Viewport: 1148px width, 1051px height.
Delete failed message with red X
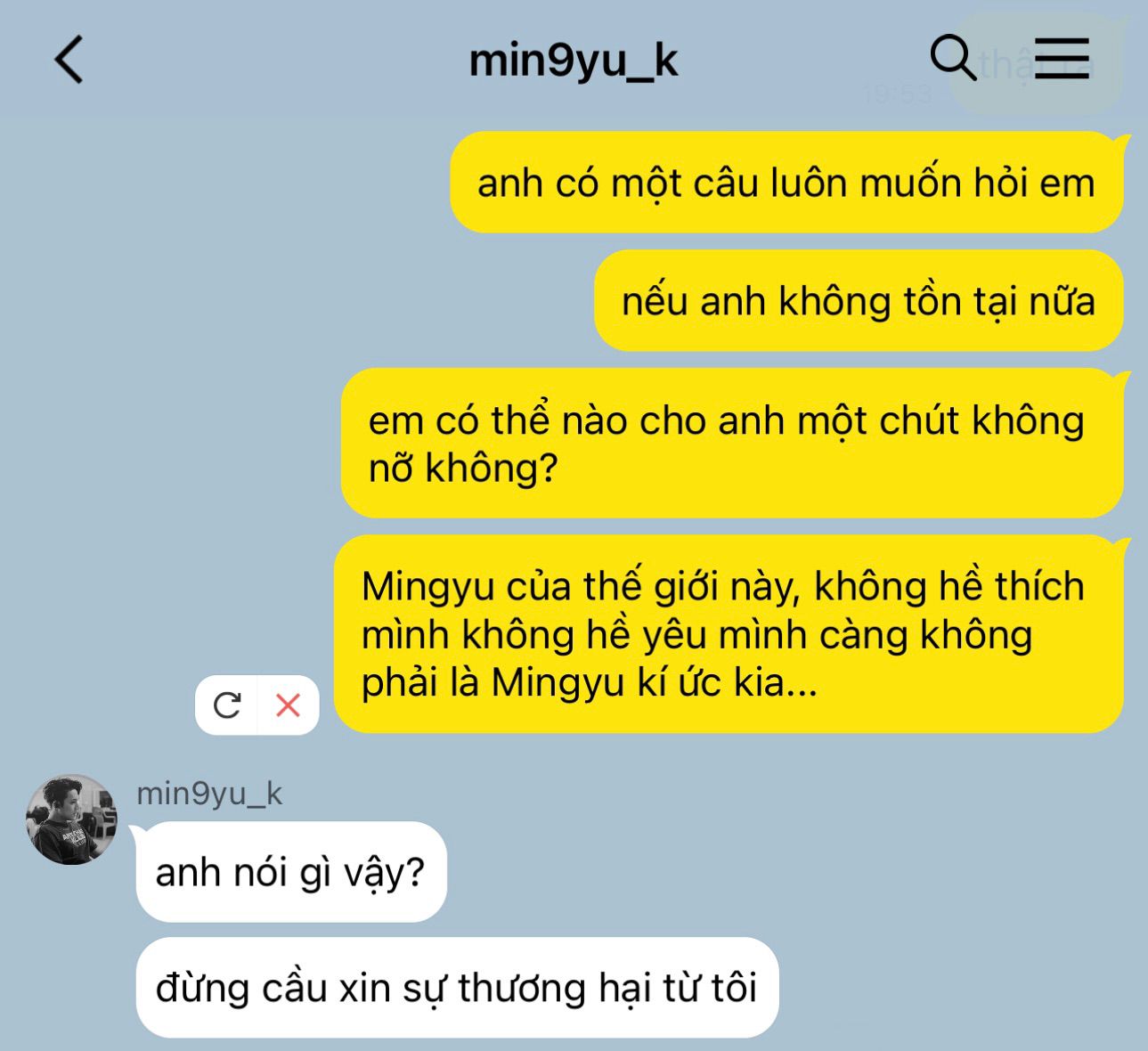(x=288, y=705)
